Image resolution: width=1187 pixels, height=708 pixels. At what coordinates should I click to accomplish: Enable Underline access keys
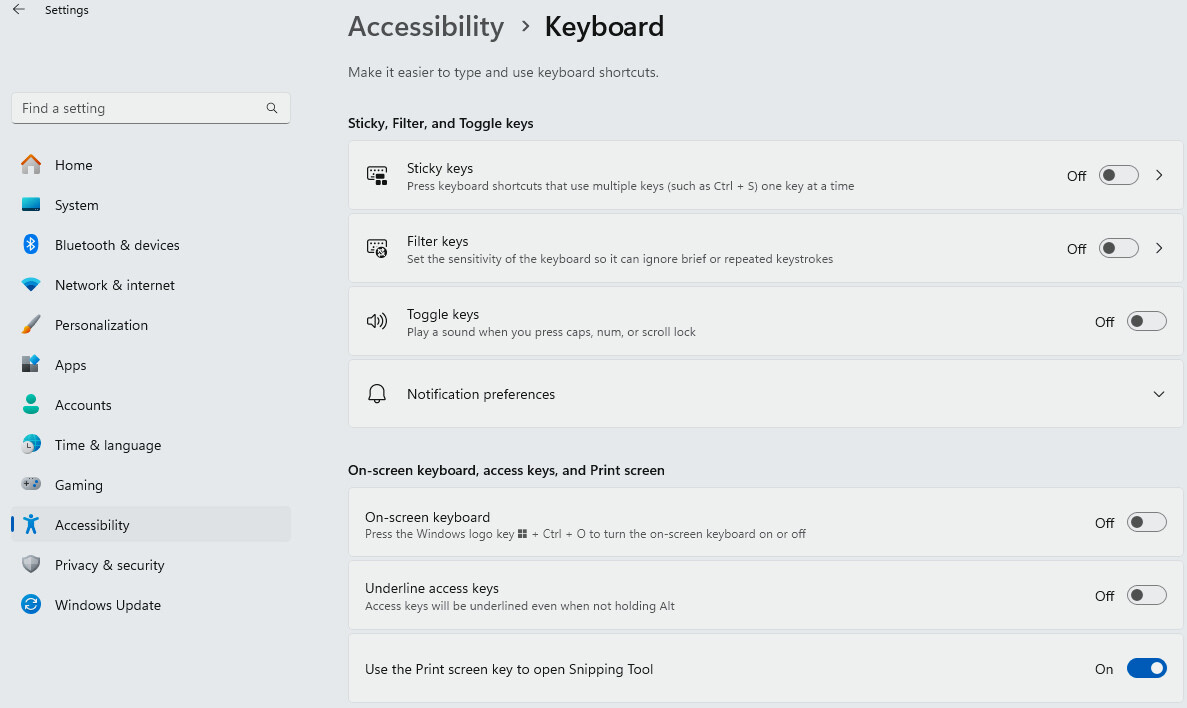[1146, 594]
